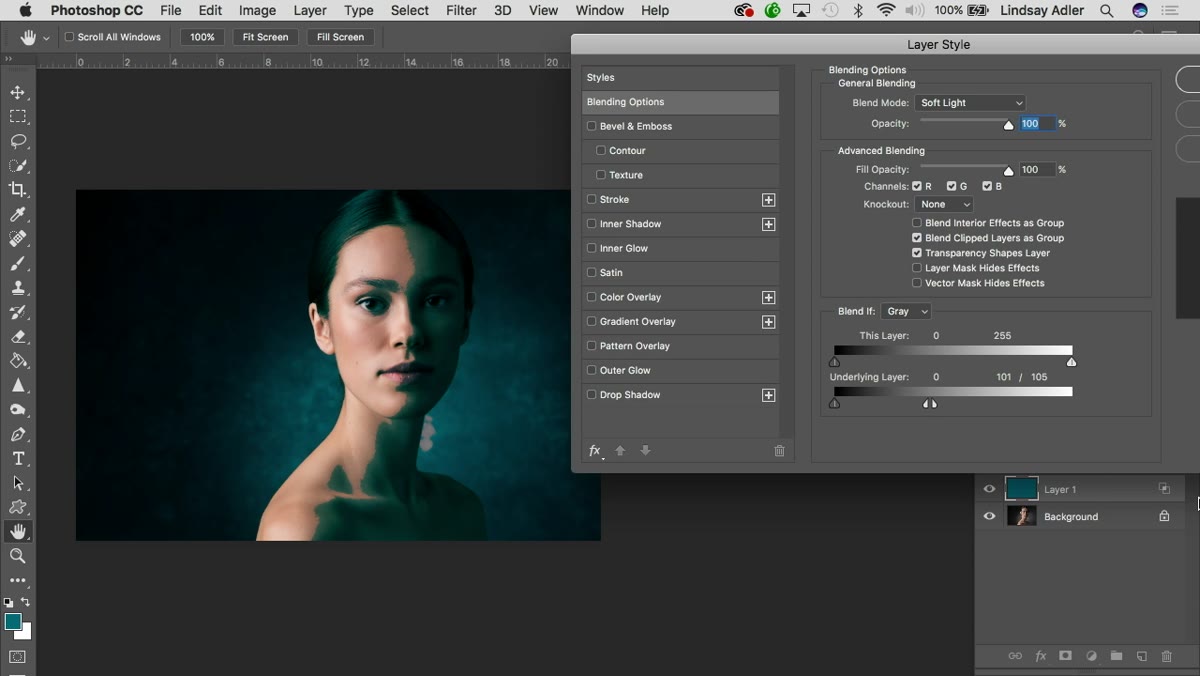1200x676 pixels.
Task: Click the Fit Screen button
Action: (266, 37)
